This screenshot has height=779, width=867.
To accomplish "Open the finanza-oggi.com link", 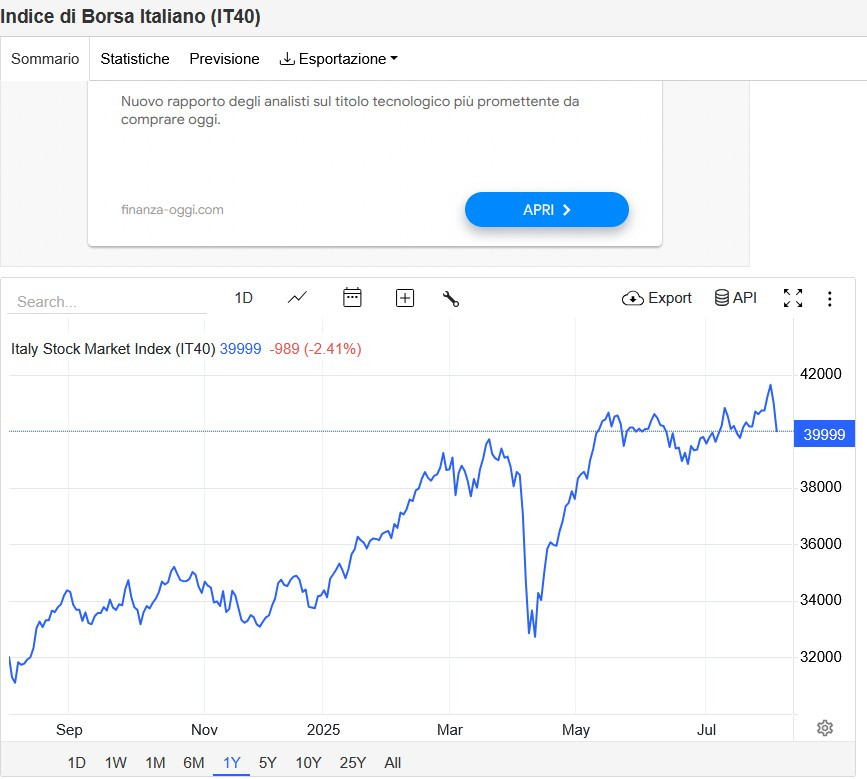I will coord(172,210).
